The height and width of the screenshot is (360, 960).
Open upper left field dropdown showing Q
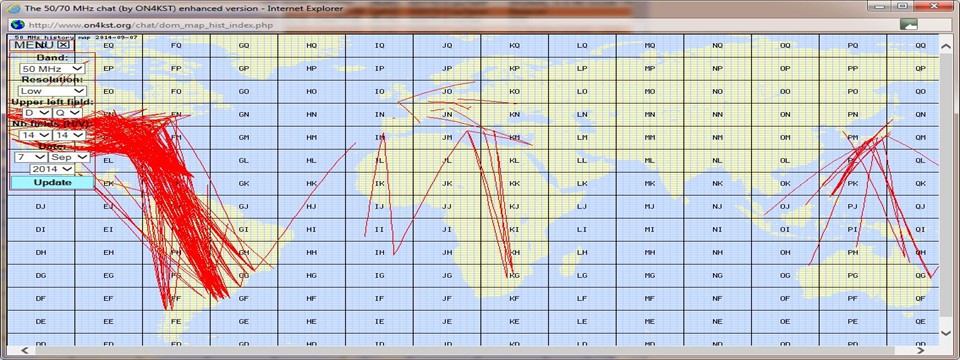click(67, 113)
